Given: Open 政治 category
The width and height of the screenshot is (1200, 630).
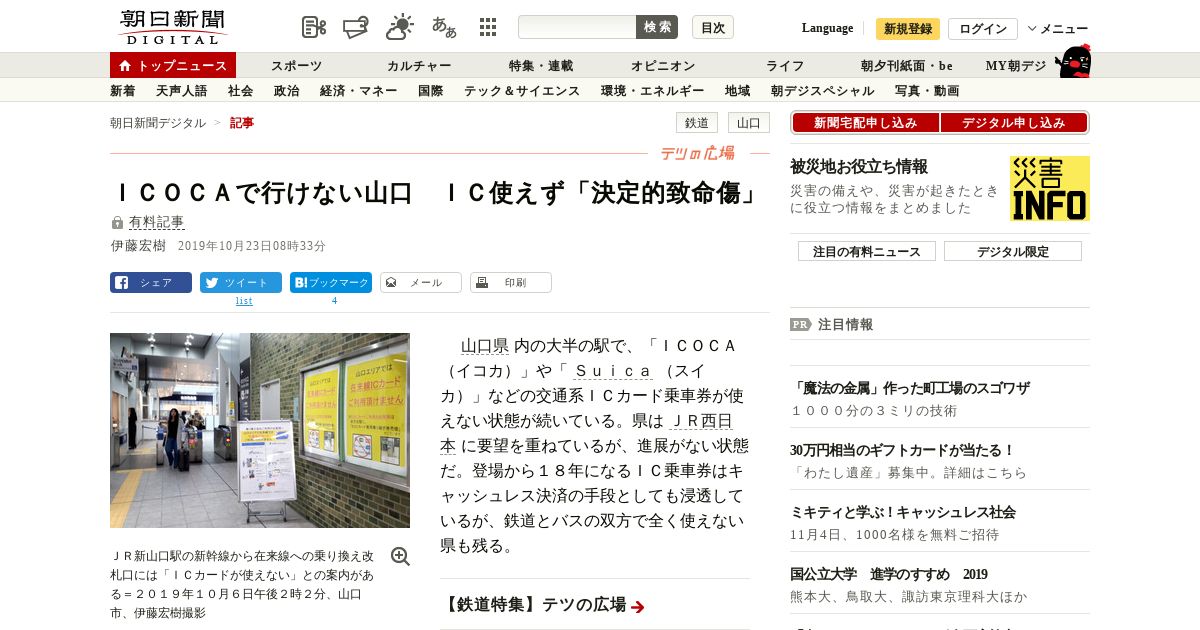Looking at the screenshot, I should [286, 91].
